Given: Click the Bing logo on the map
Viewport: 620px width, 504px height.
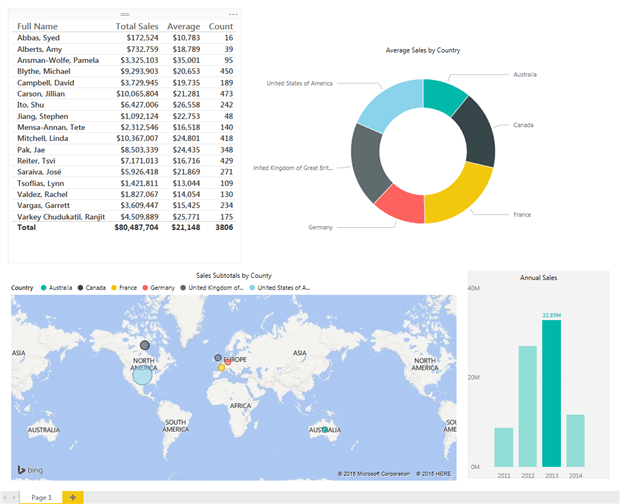Looking at the screenshot, I should [30, 470].
